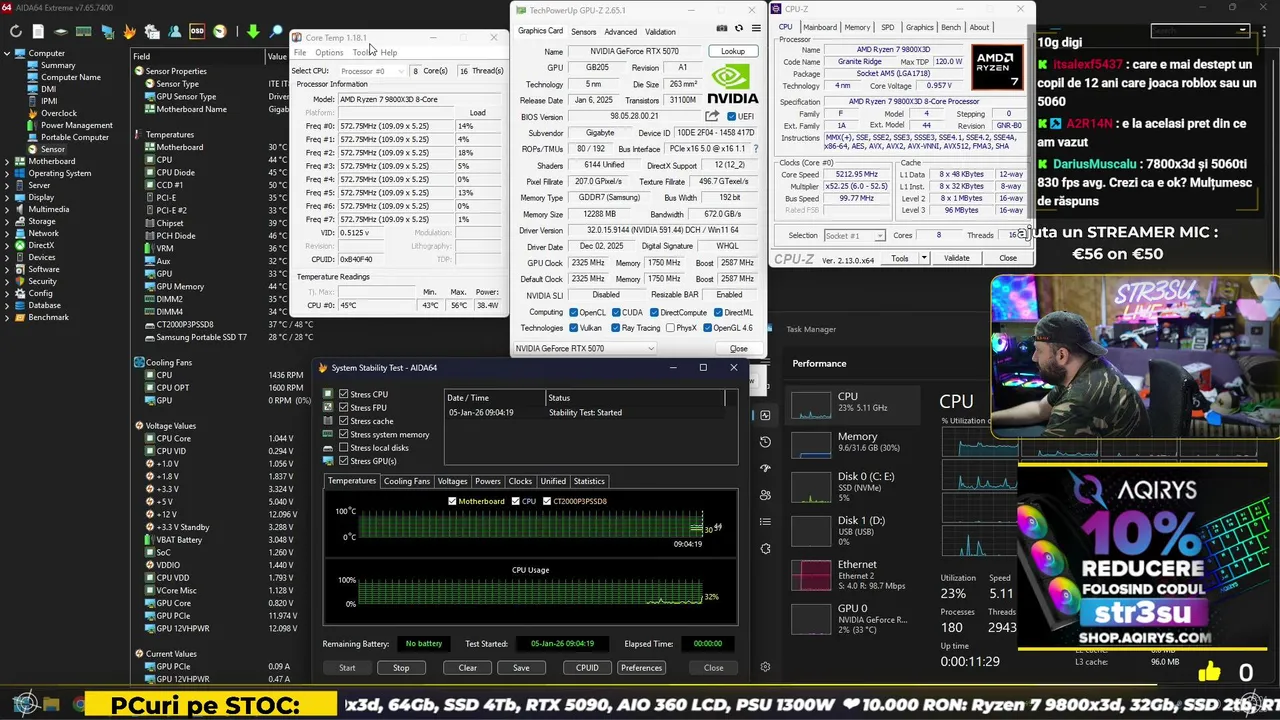Open Task Manager App history sidebar icon
The image size is (1280, 720).
(765, 442)
